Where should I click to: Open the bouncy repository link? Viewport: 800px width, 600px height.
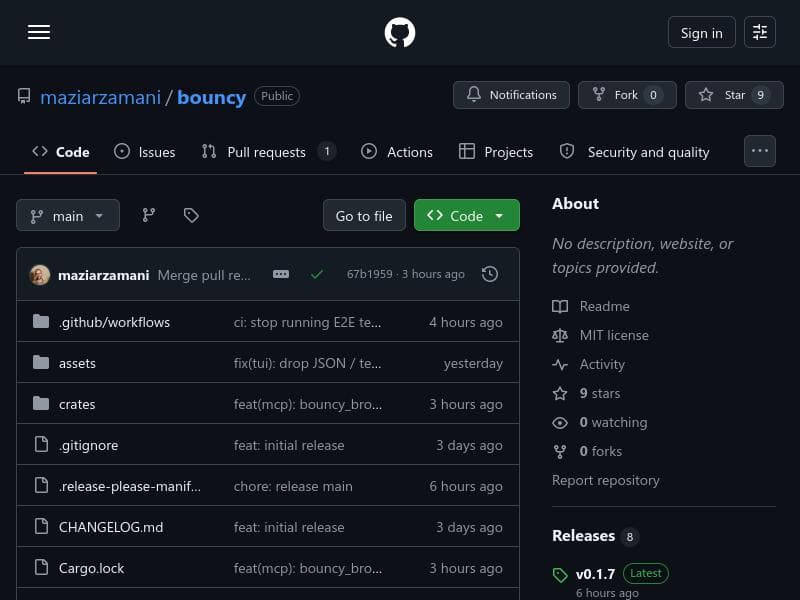coord(211,97)
